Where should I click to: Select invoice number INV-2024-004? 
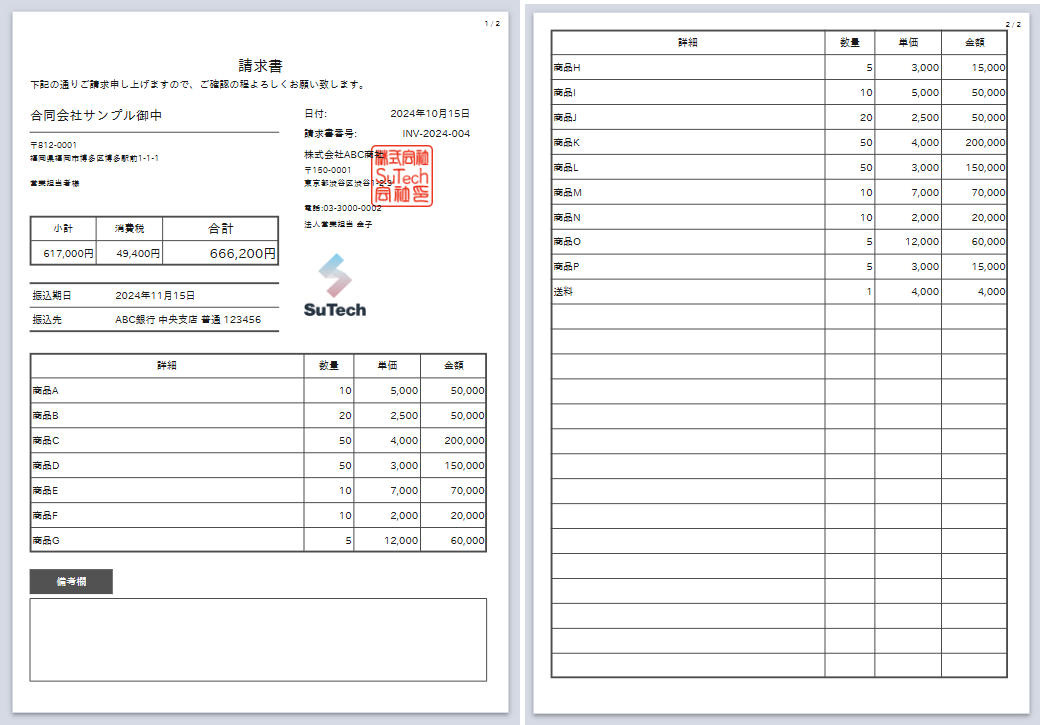pos(436,134)
